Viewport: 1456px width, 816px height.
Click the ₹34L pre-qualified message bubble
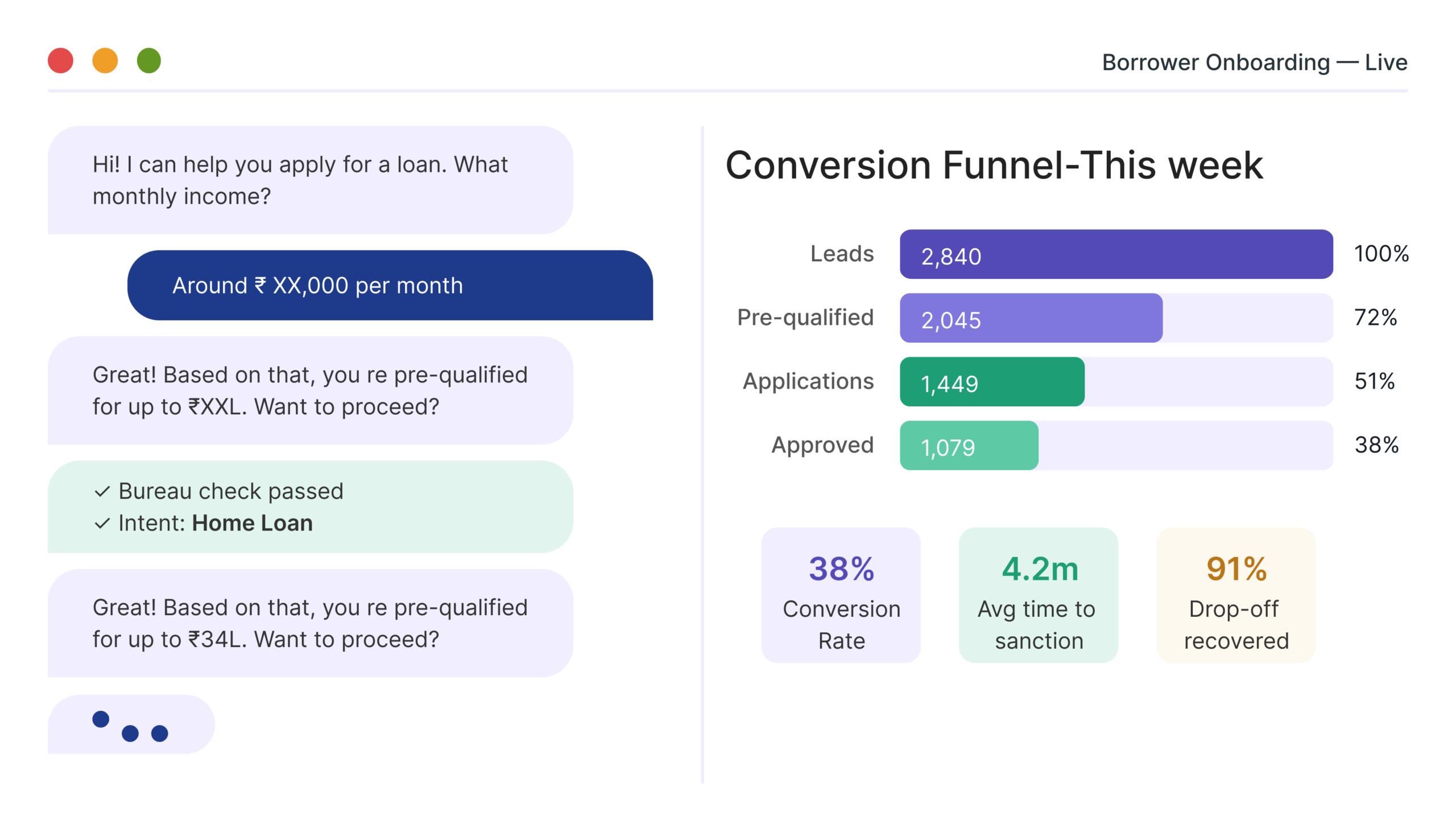(310, 624)
